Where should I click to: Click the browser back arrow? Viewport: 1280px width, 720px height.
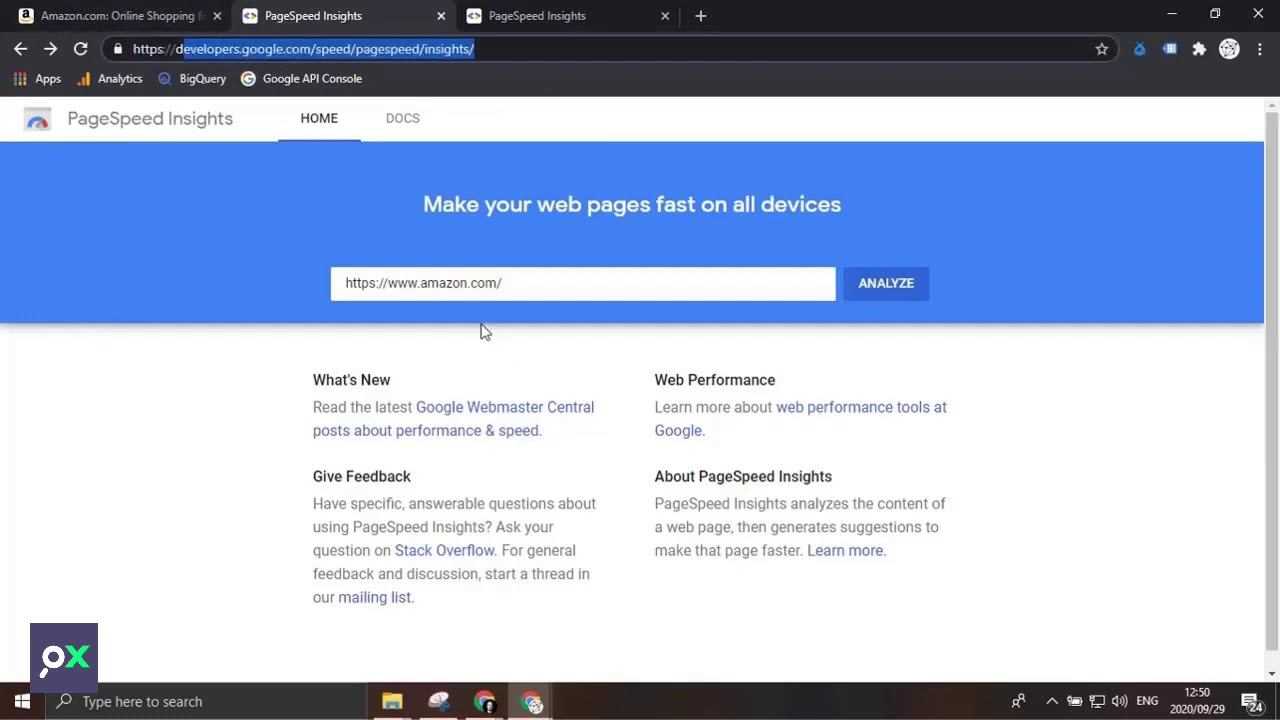pos(20,48)
